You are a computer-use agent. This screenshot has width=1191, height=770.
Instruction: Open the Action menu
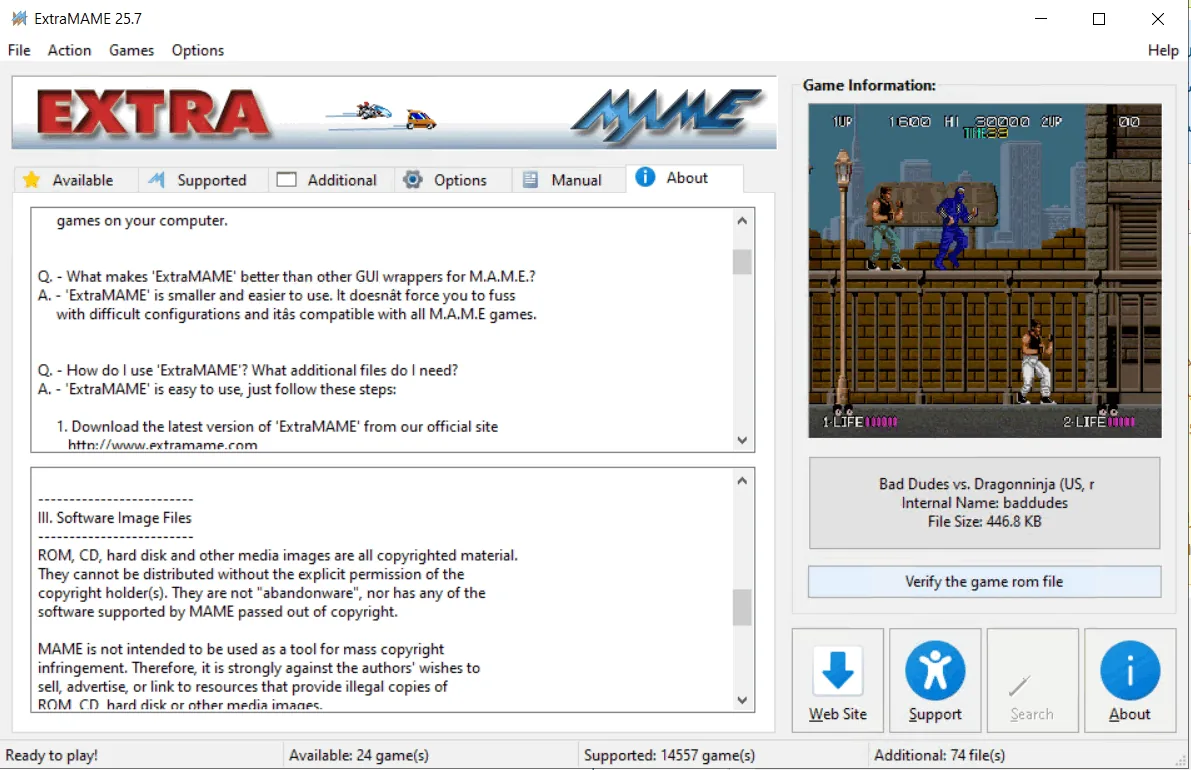69,50
